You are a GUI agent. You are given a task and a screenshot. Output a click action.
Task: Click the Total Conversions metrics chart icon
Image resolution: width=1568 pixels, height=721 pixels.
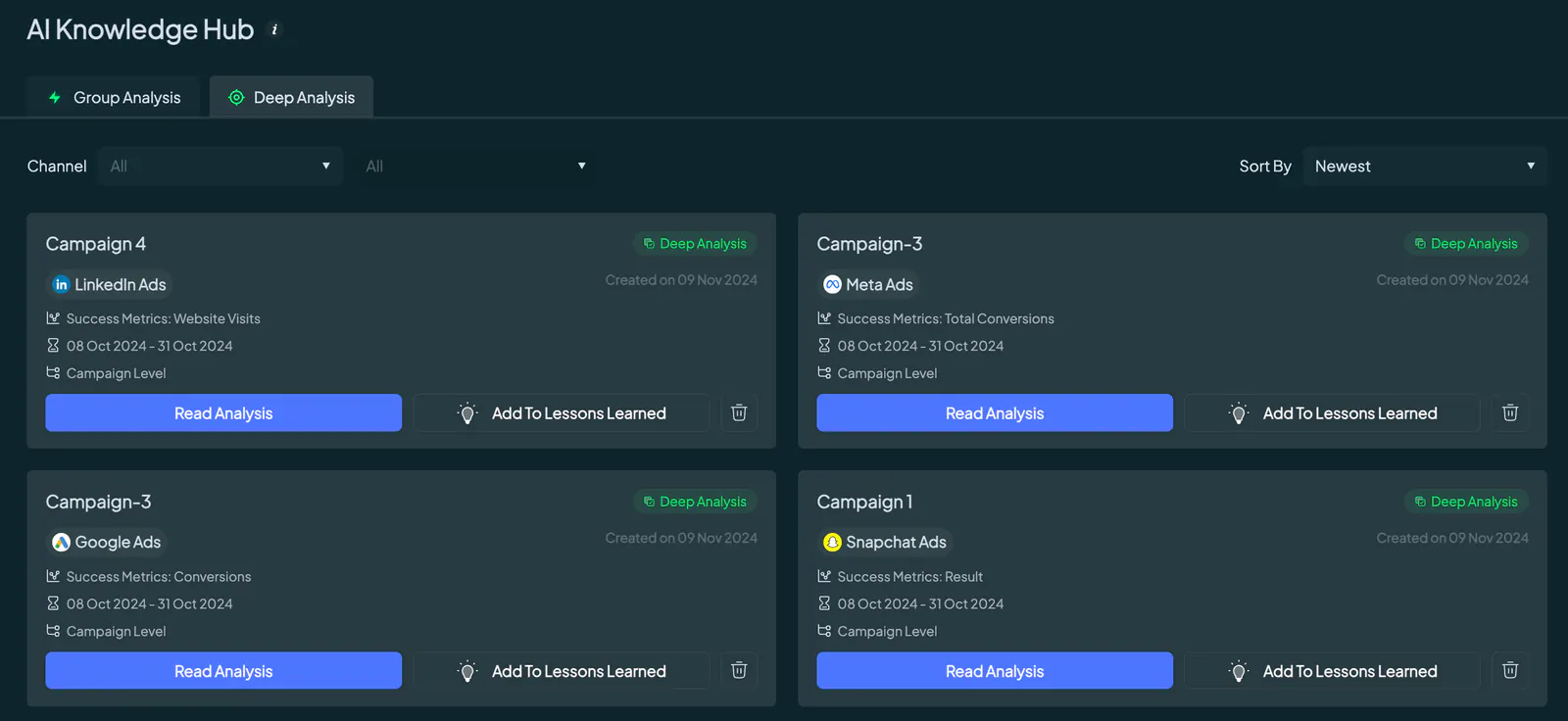tap(824, 318)
